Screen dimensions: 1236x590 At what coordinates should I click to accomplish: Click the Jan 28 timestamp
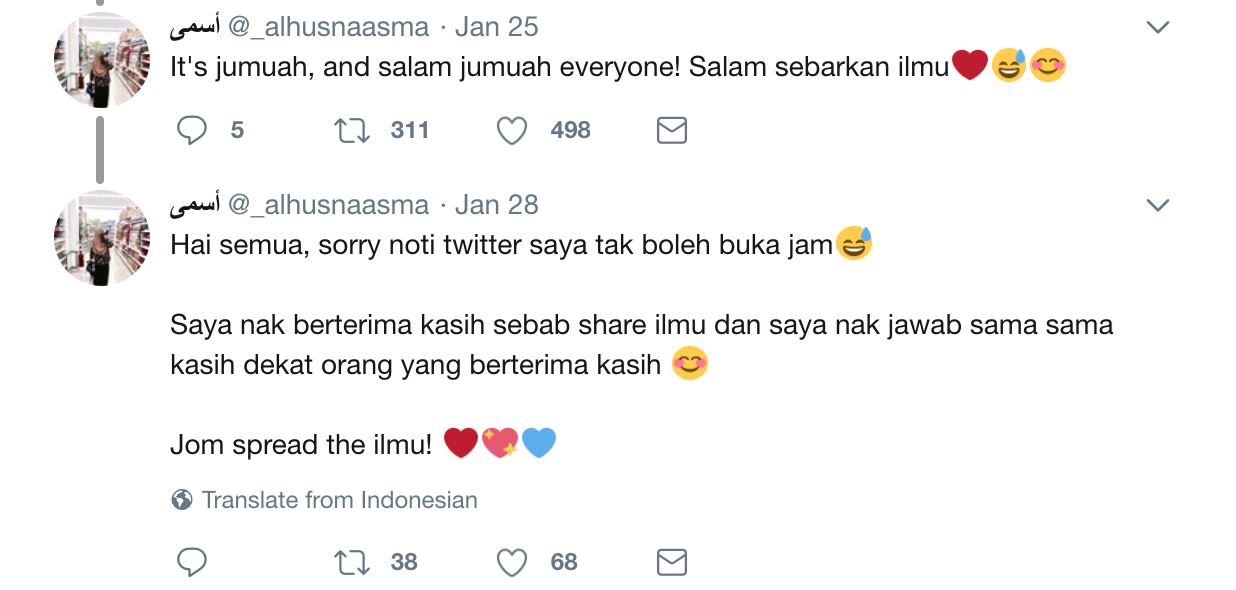(496, 204)
